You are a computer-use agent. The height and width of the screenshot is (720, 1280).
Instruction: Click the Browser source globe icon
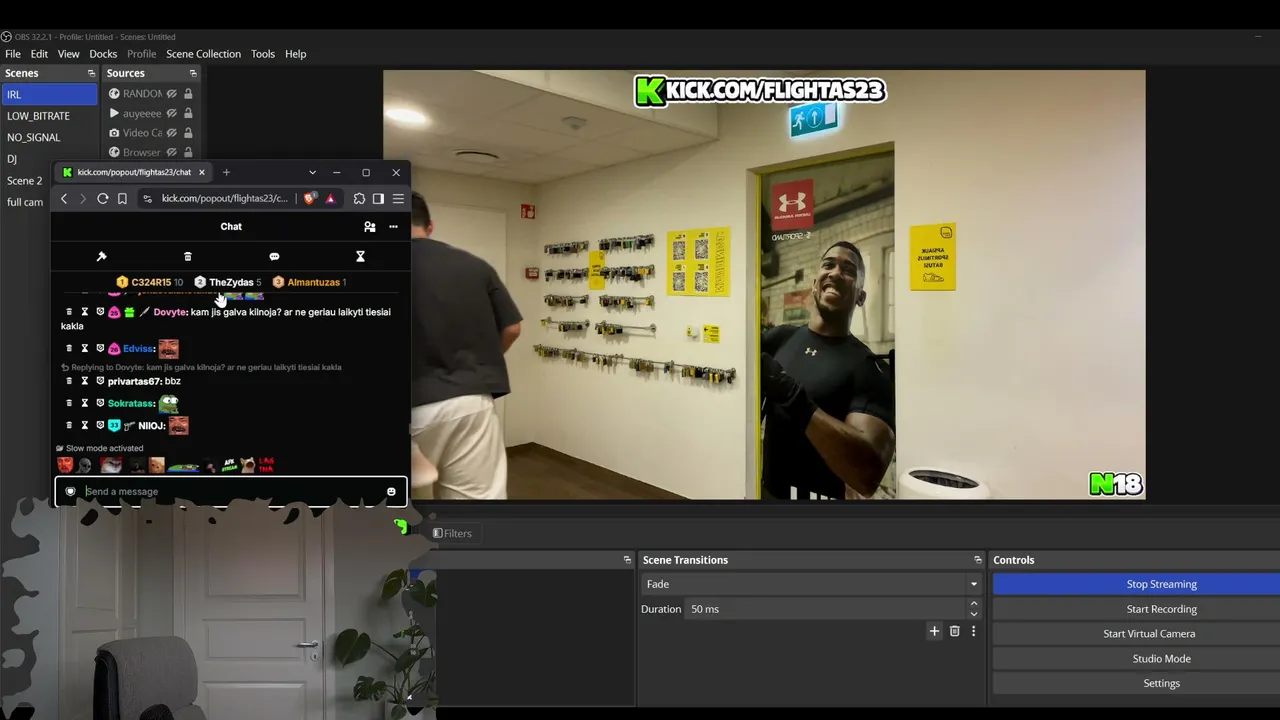114,152
